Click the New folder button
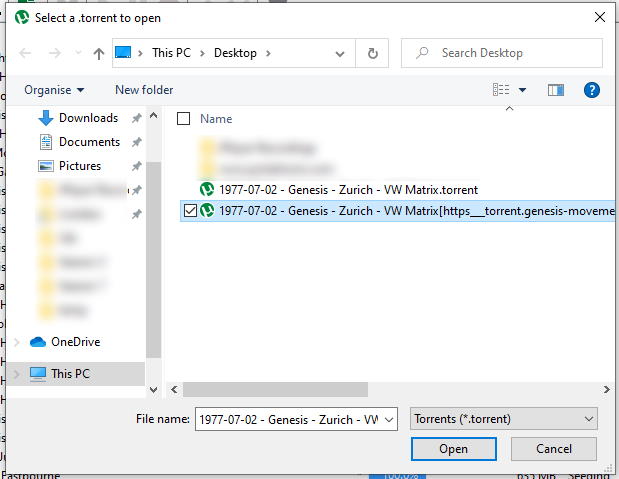619x479 pixels. 144,90
